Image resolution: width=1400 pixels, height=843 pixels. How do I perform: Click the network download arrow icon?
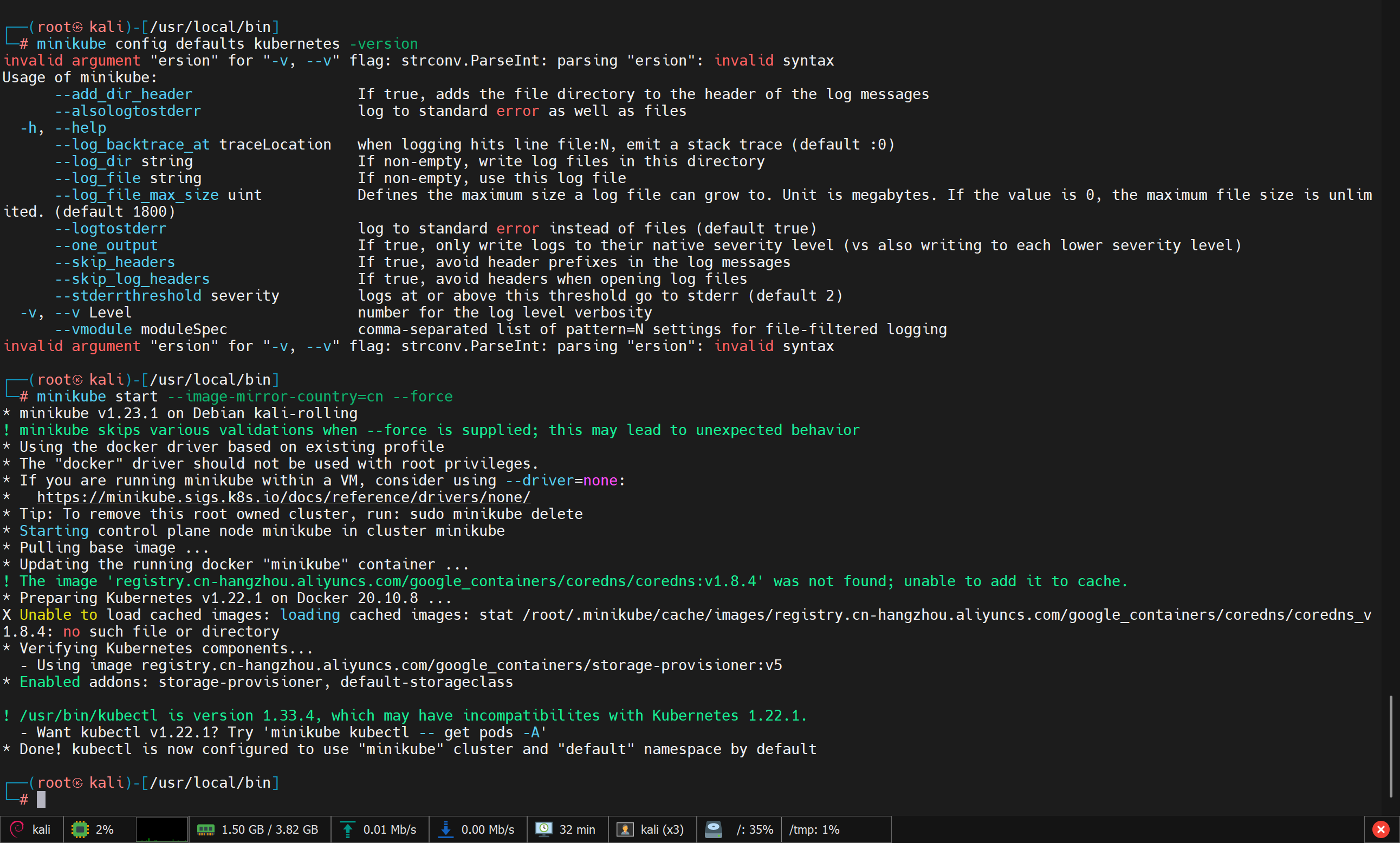pos(446,829)
